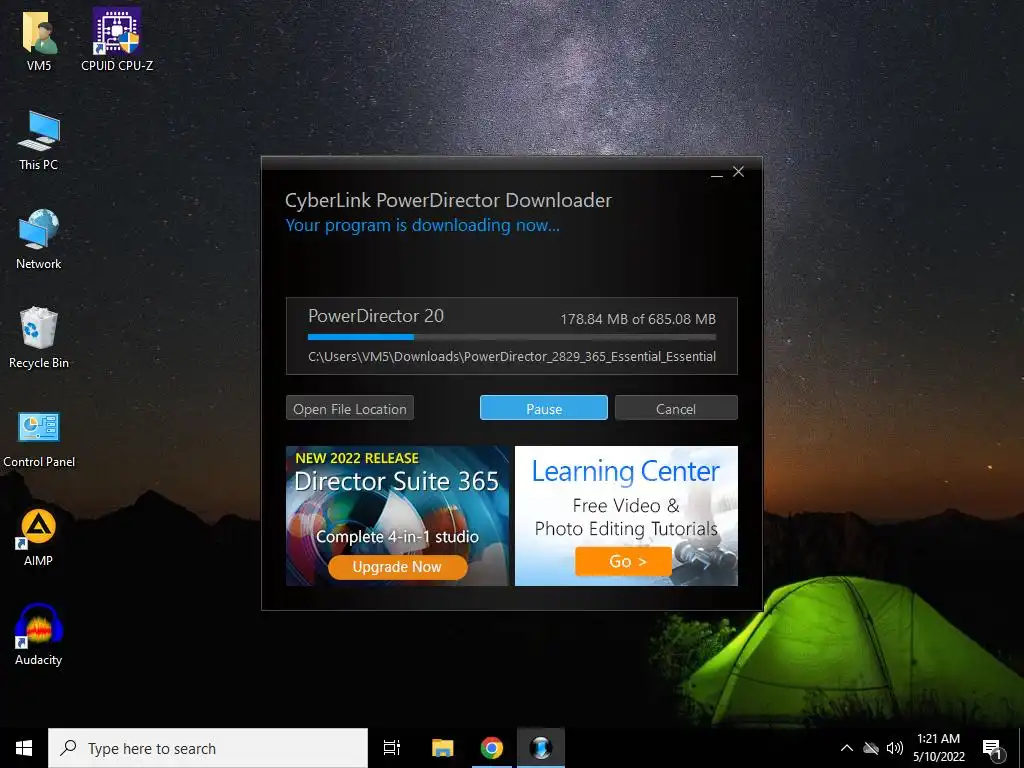Click the PowerDirector Downloader taskbar icon
The height and width of the screenshot is (768, 1024).
pos(541,748)
